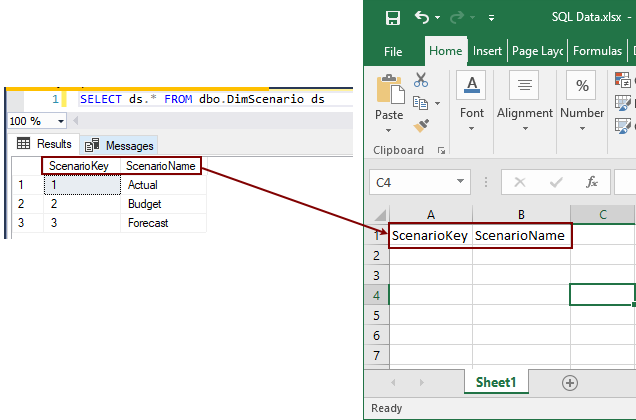Select row 6 header in Excel

(376, 335)
